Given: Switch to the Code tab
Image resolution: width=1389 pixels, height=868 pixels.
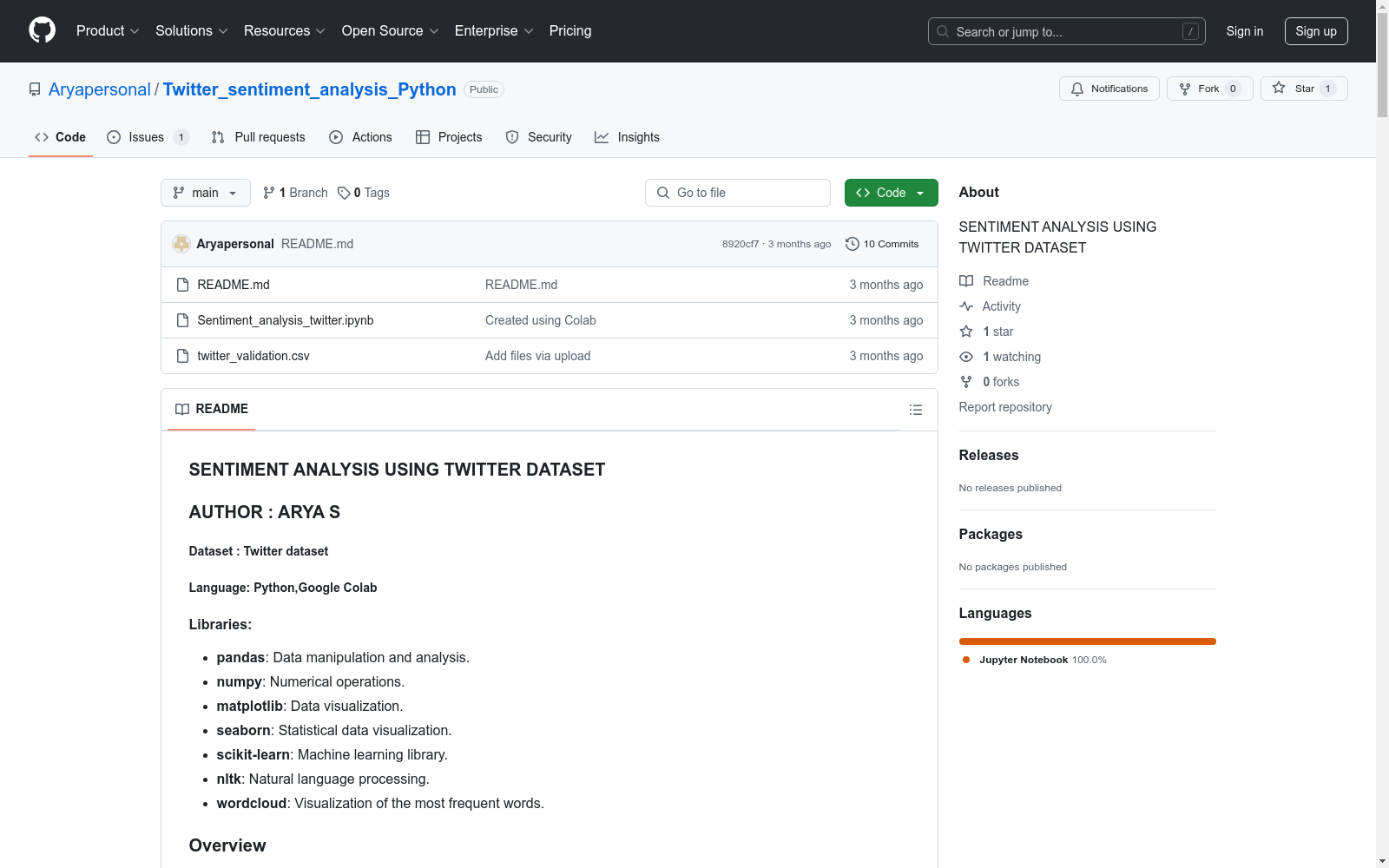Looking at the screenshot, I should 61,137.
